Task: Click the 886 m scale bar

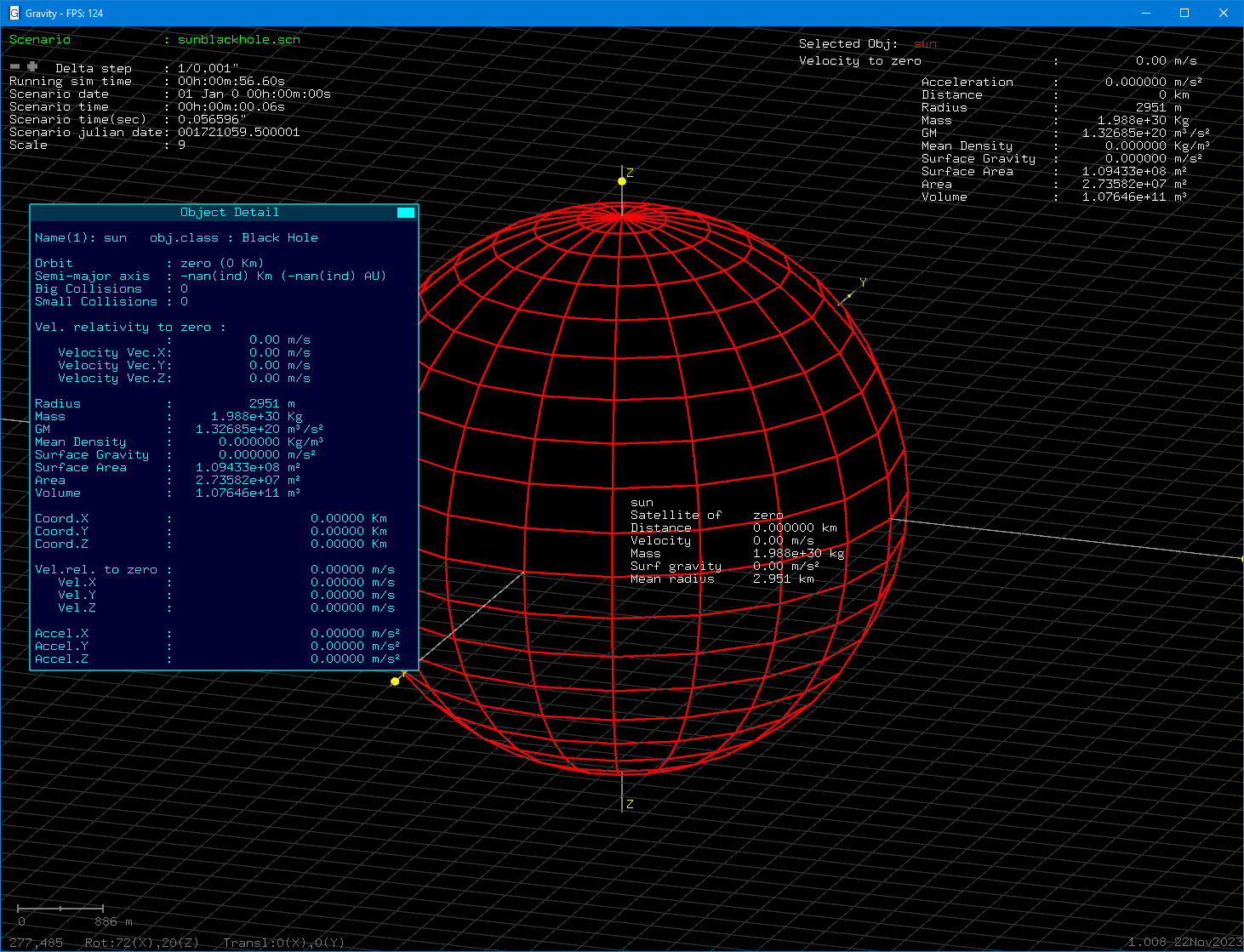Action: pyautogui.click(x=60, y=909)
